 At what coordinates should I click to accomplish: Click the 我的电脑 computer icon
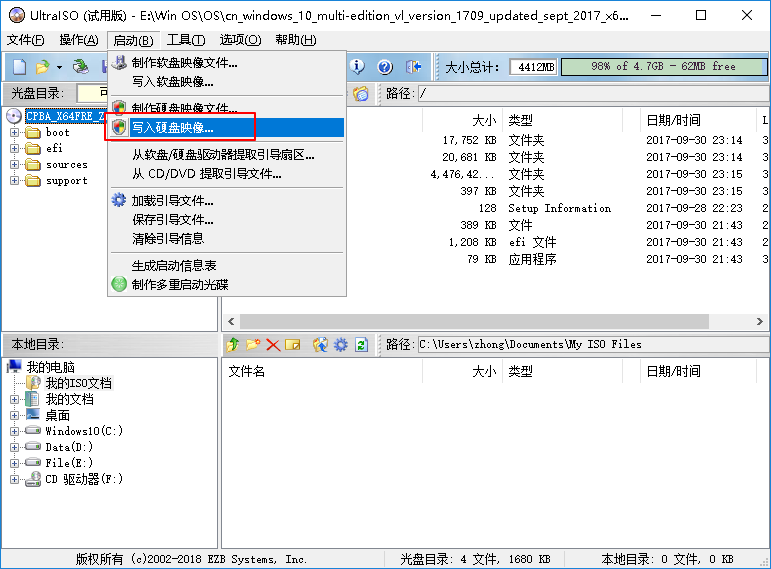pos(14,366)
